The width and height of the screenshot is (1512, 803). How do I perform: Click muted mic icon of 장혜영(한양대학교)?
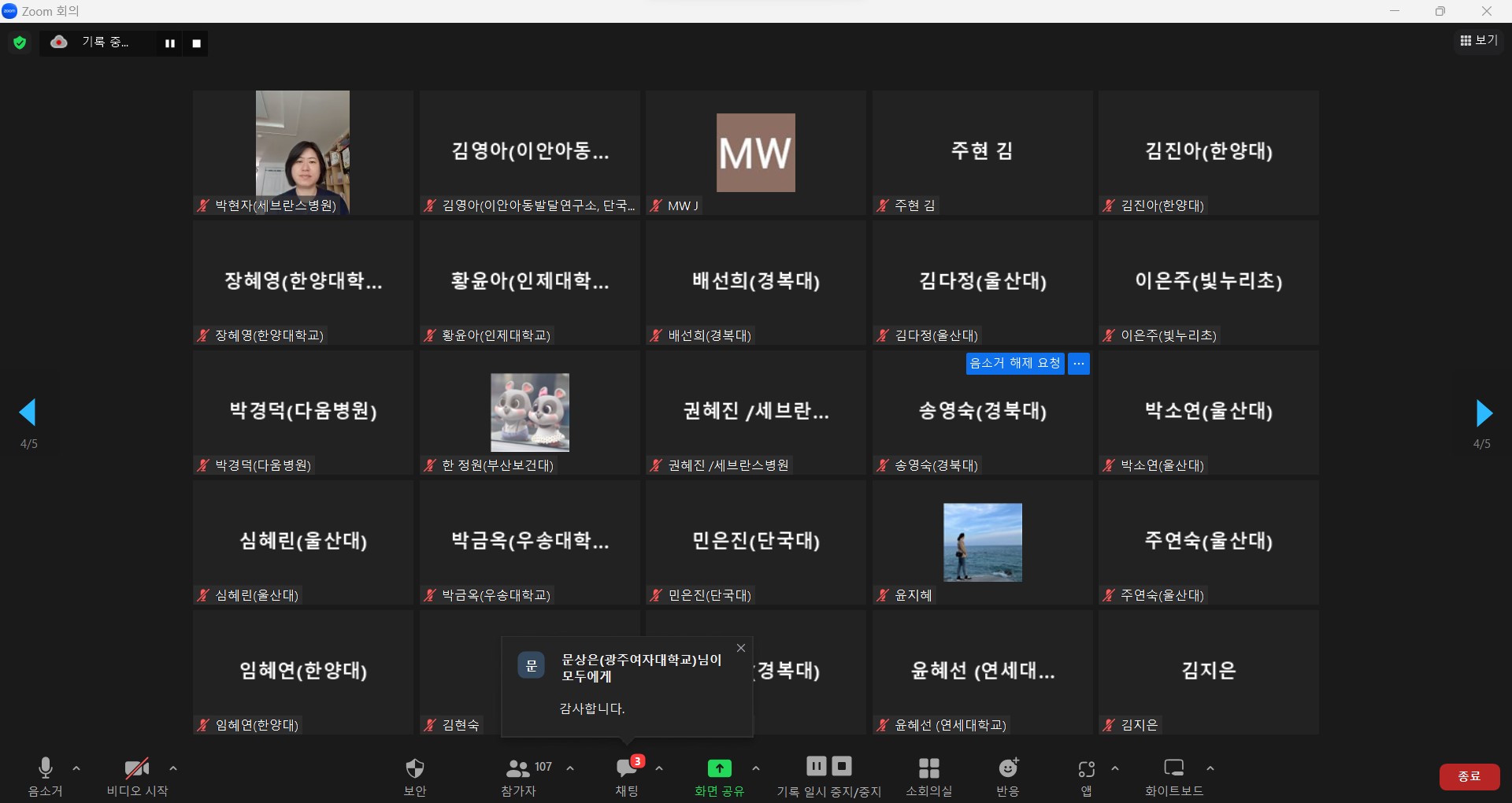(x=203, y=335)
